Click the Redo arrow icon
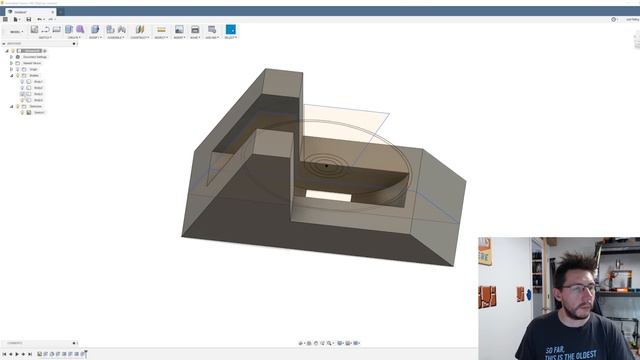 tap(51, 19)
